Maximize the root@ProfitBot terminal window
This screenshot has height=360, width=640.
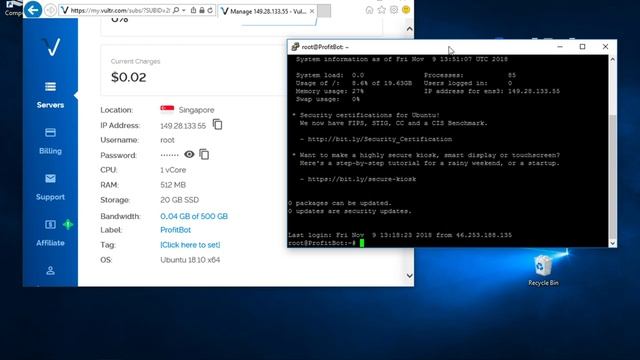[x=582, y=47]
